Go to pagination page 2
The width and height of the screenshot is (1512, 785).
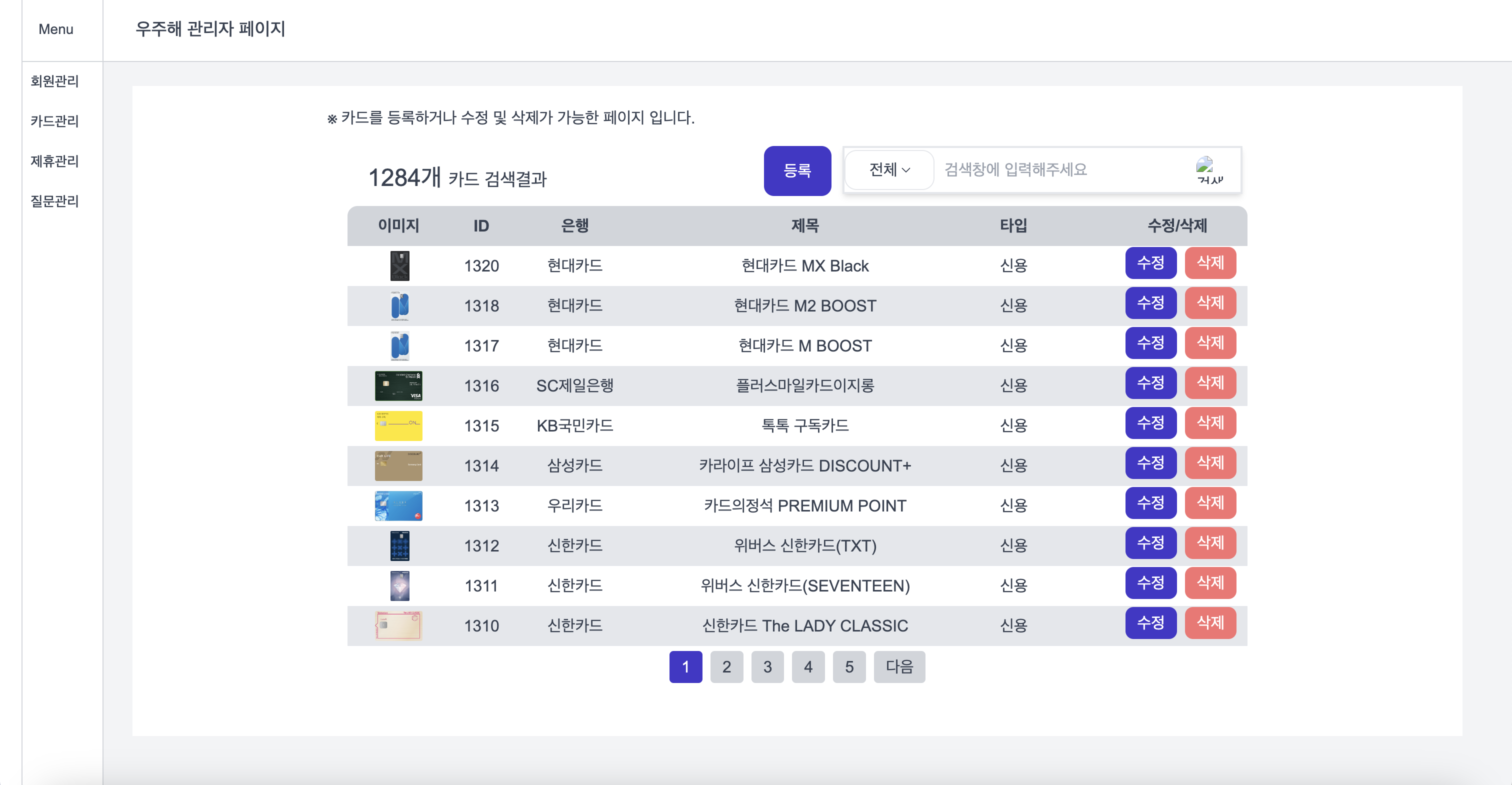pos(726,666)
